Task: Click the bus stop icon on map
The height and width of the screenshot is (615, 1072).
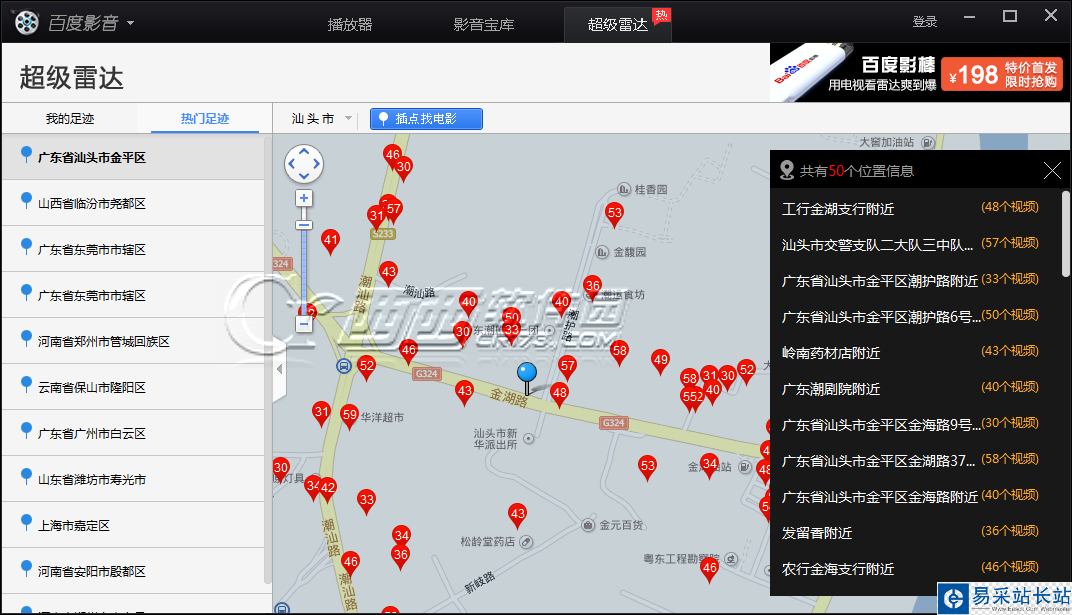Action: [344, 366]
